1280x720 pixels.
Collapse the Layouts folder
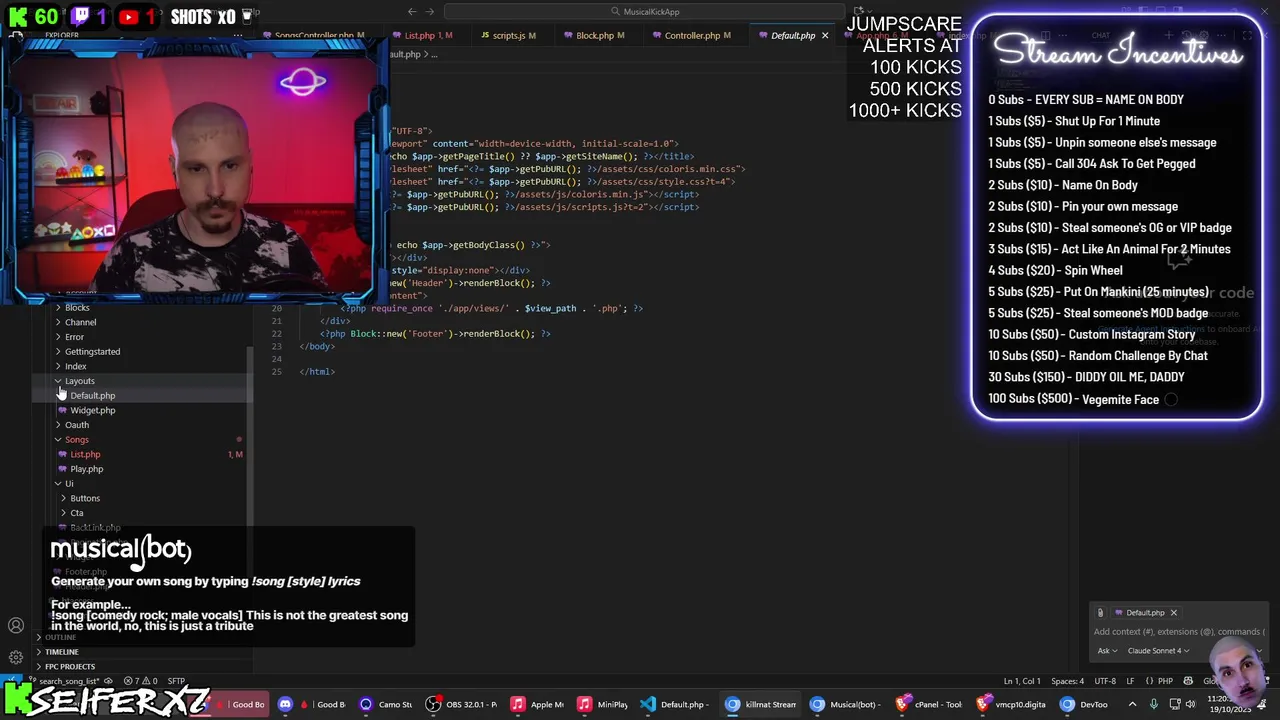[x=79, y=381]
